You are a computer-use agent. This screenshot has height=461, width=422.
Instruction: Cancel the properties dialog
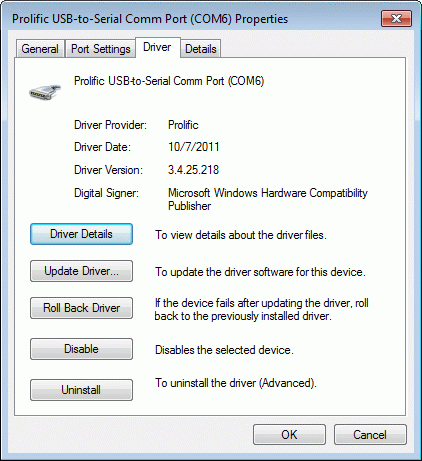(370, 435)
